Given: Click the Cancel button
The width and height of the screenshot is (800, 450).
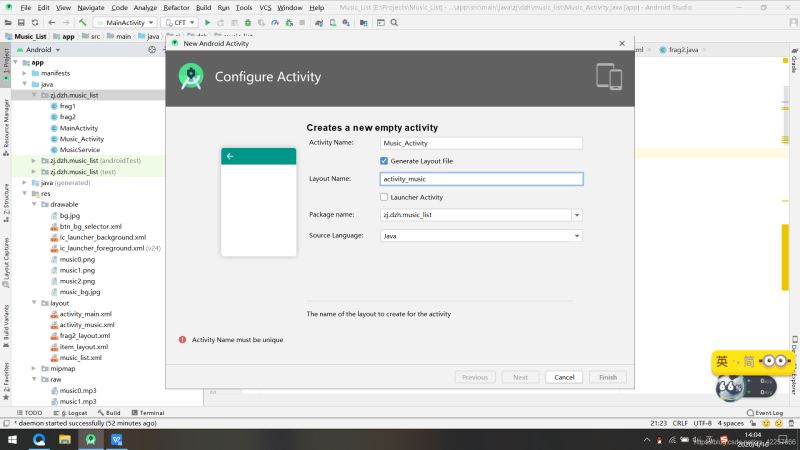Looking at the screenshot, I should (563, 377).
